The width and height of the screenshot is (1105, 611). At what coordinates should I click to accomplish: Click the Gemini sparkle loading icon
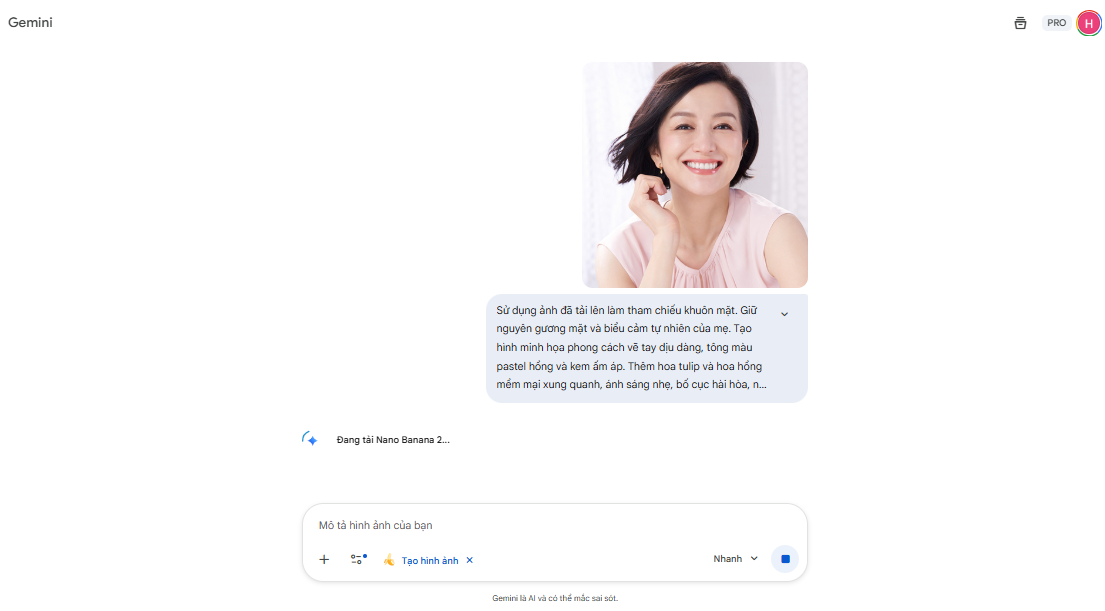[310, 439]
